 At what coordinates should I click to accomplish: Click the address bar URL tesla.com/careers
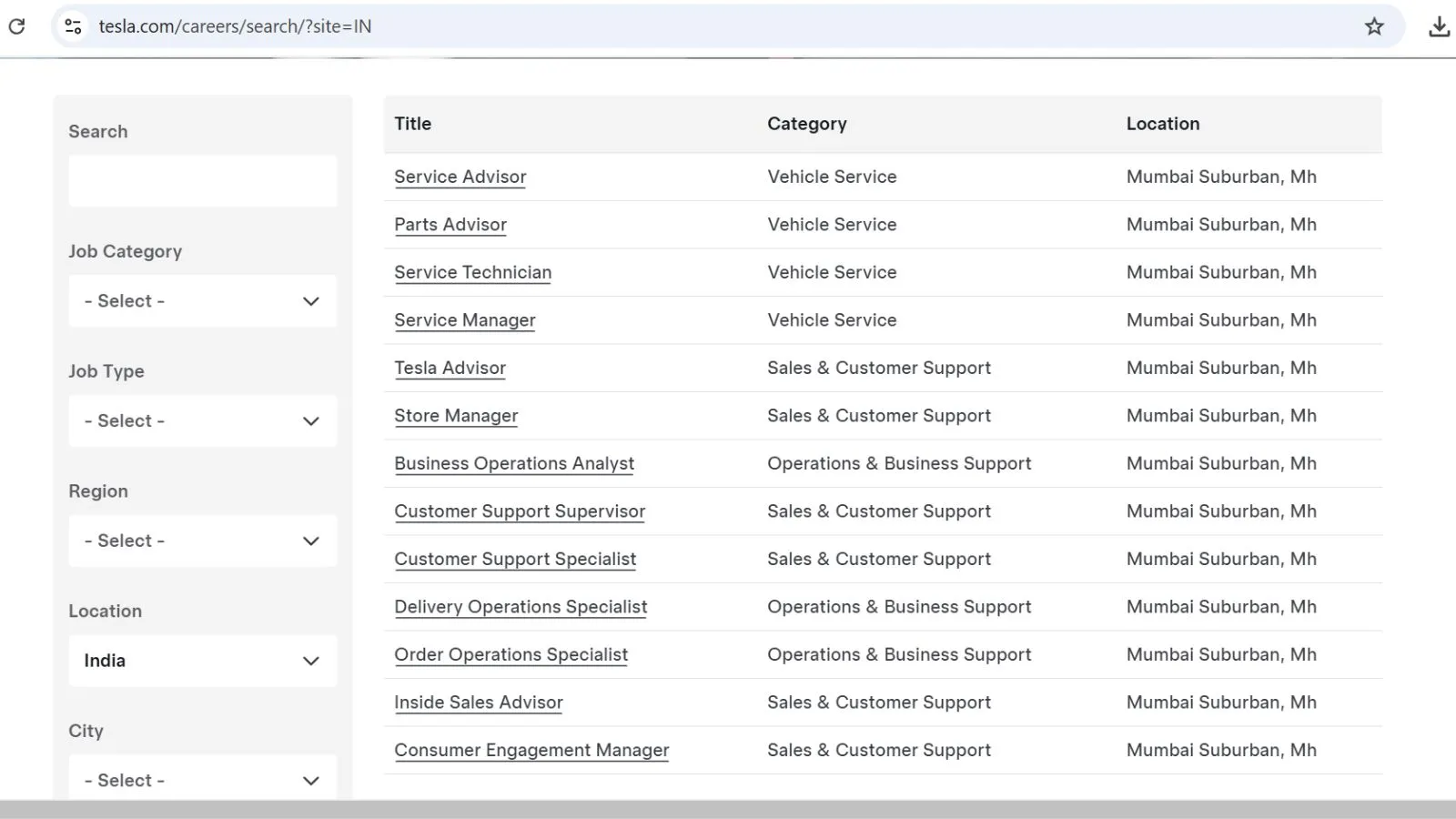pyautogui.click(x=235, y=26)
